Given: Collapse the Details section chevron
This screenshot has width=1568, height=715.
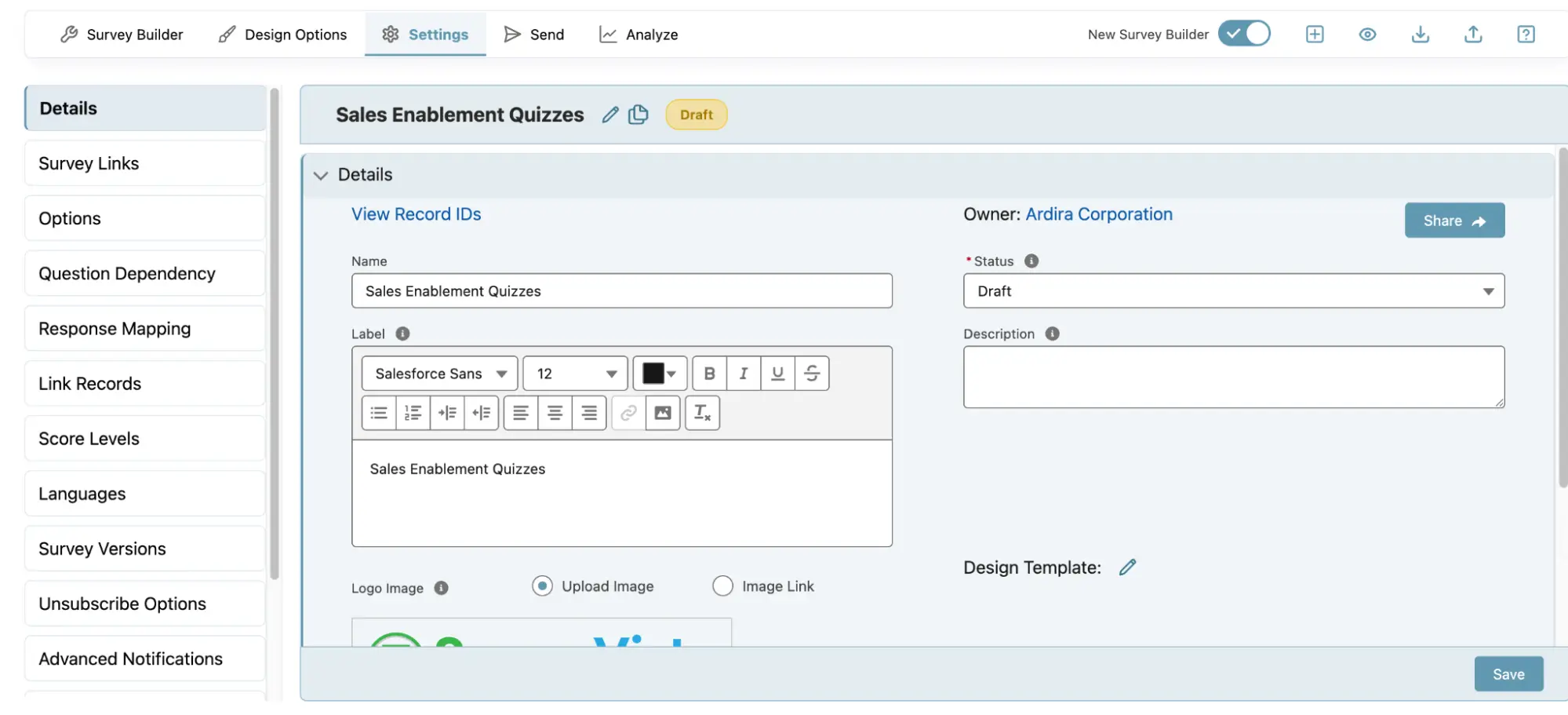Looking at the screenshot, I should point(320,175).
